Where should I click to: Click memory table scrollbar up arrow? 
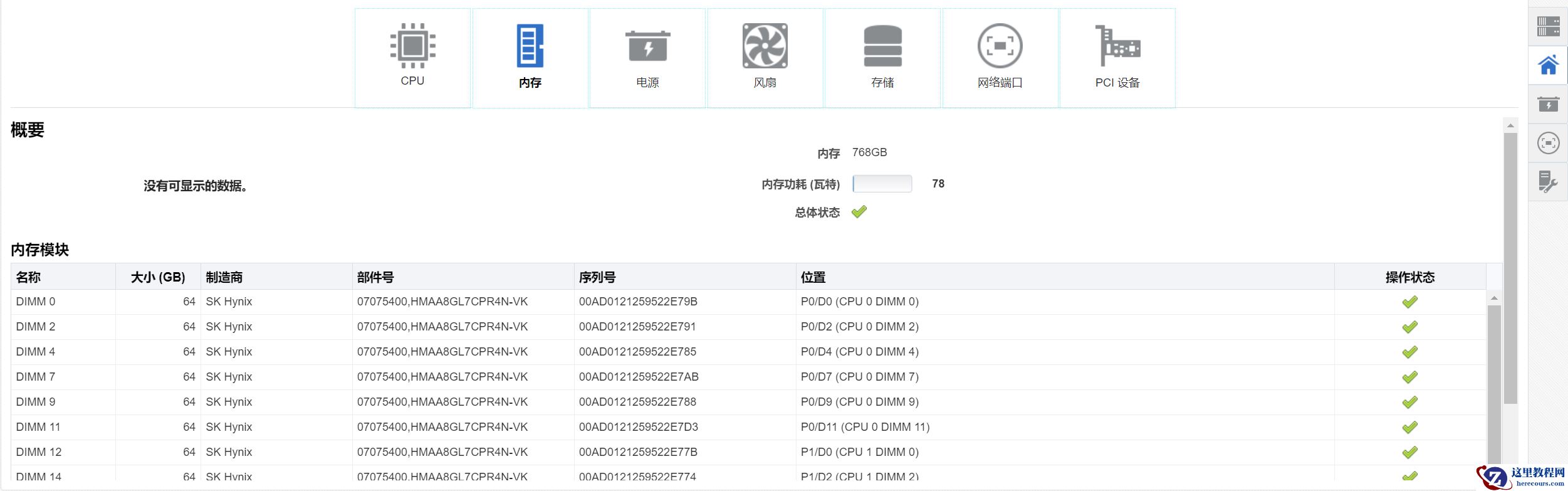click(x=1494, y=298)
